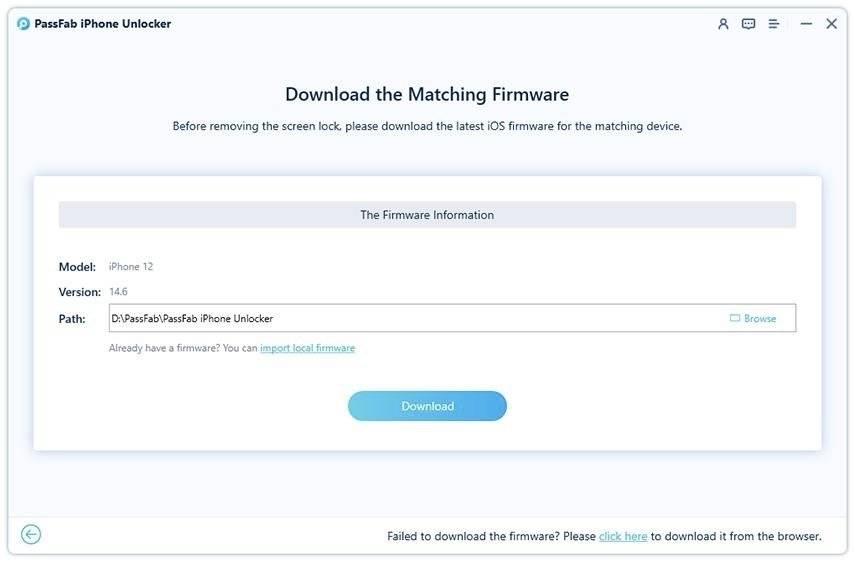Image resolution: width=855 pixels, height=562 pixels.
Task: Click the Download the Matching Firmware heading
Action: (x=427, y=95)
